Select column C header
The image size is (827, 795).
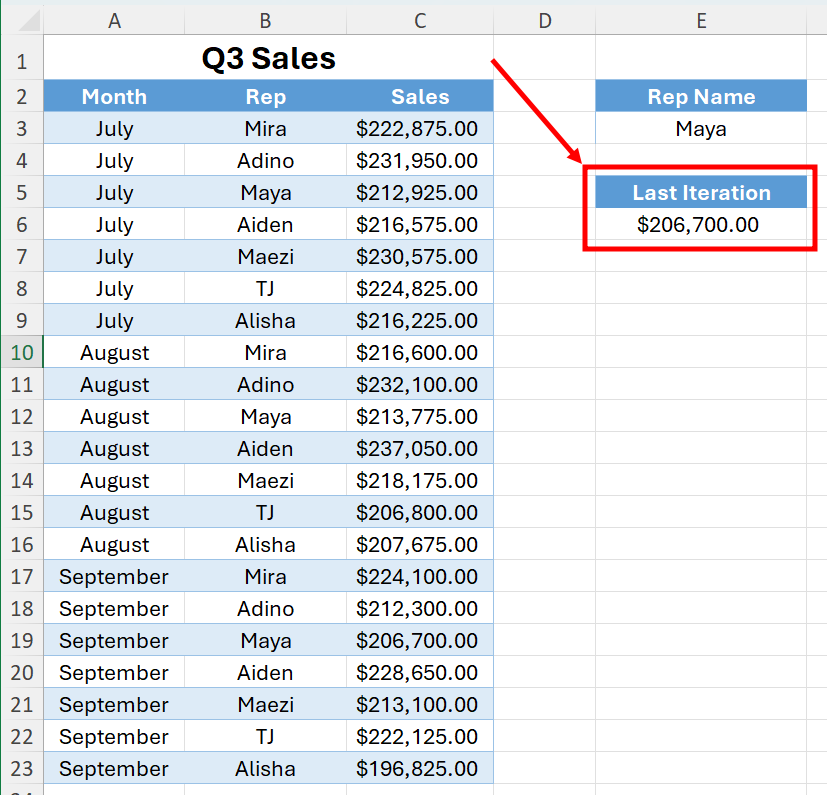click(x=420, y=21)
